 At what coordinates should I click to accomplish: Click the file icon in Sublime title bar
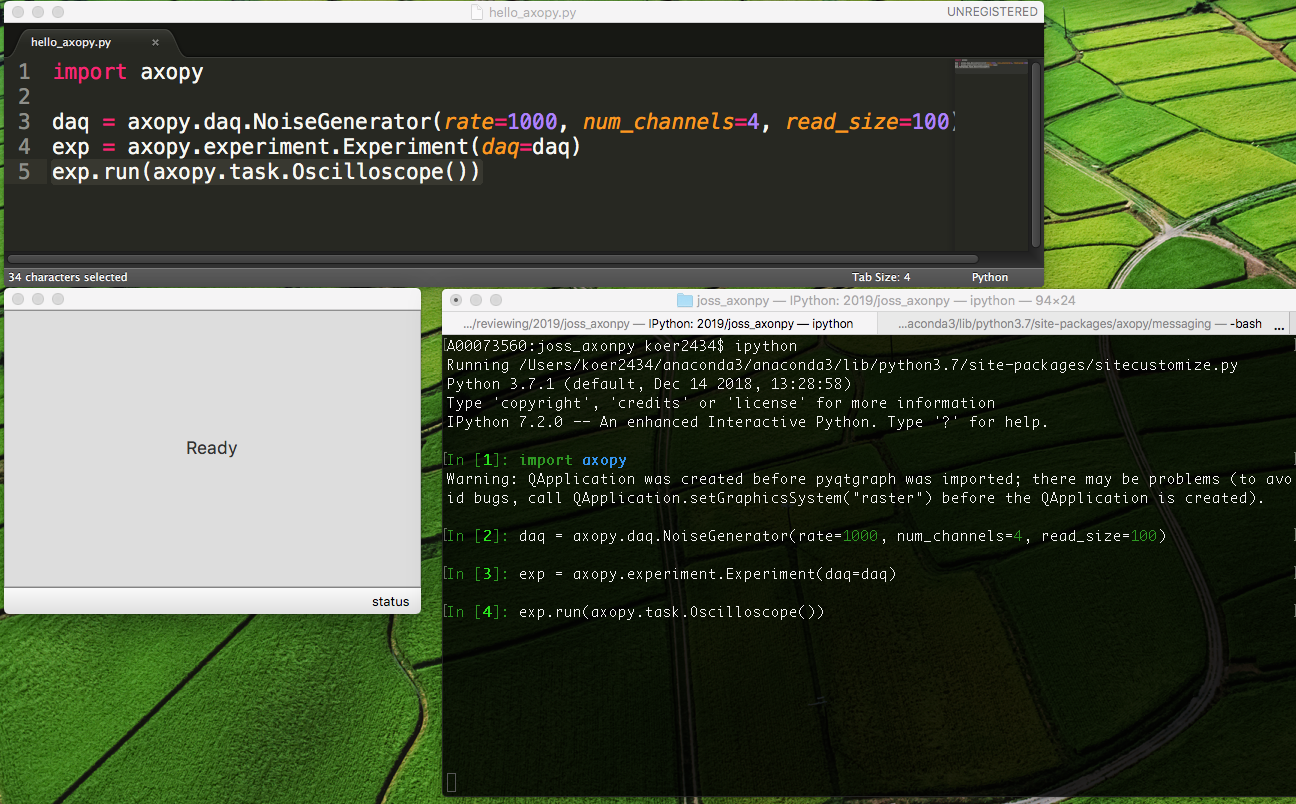(x=477, y=13)
